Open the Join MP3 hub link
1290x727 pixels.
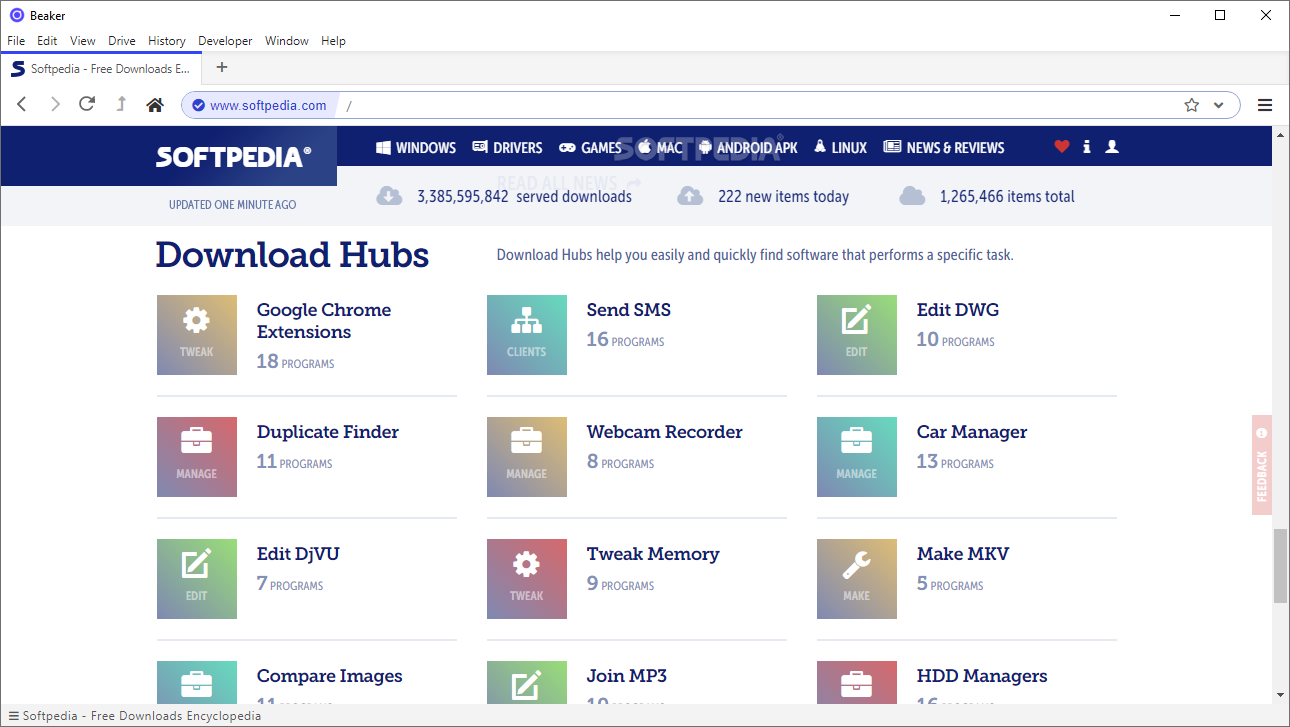(x=627, y=676)
